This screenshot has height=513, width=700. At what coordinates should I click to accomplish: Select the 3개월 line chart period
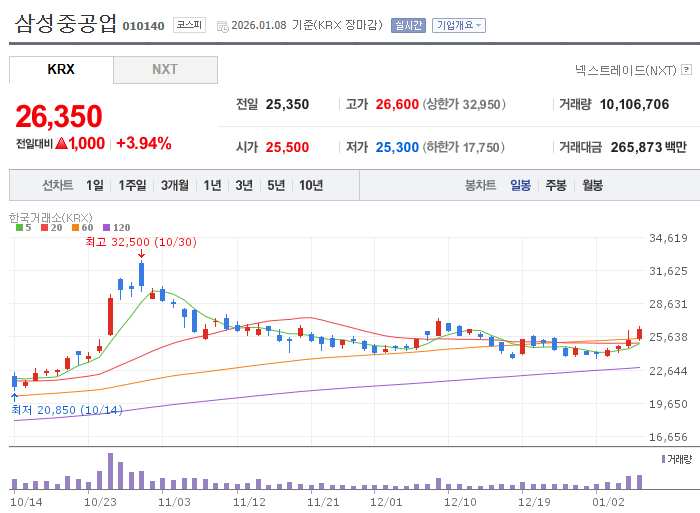click(x=175, y=185)
